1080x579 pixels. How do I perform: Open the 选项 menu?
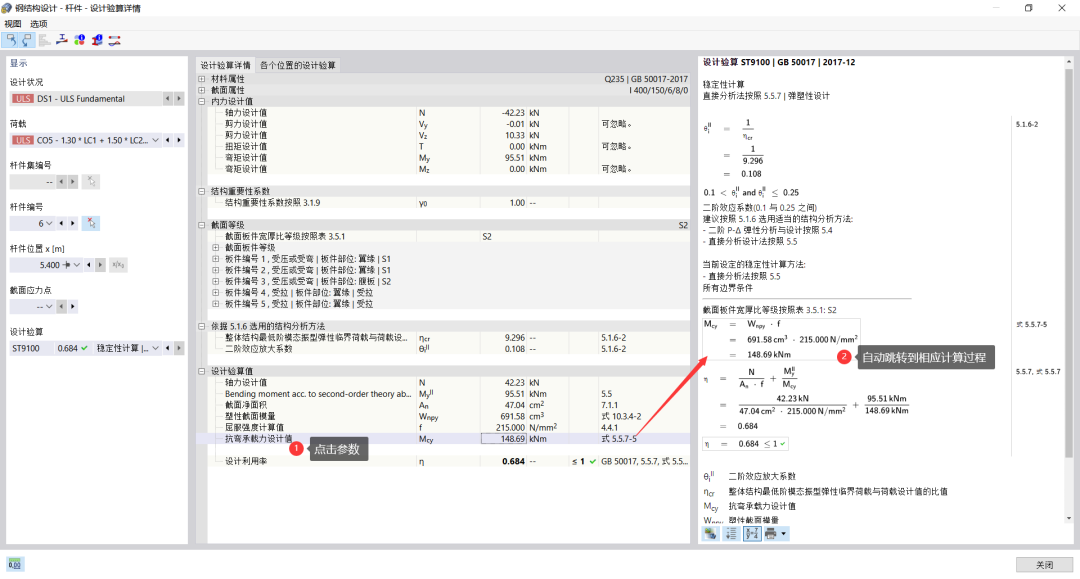(39, 23)
